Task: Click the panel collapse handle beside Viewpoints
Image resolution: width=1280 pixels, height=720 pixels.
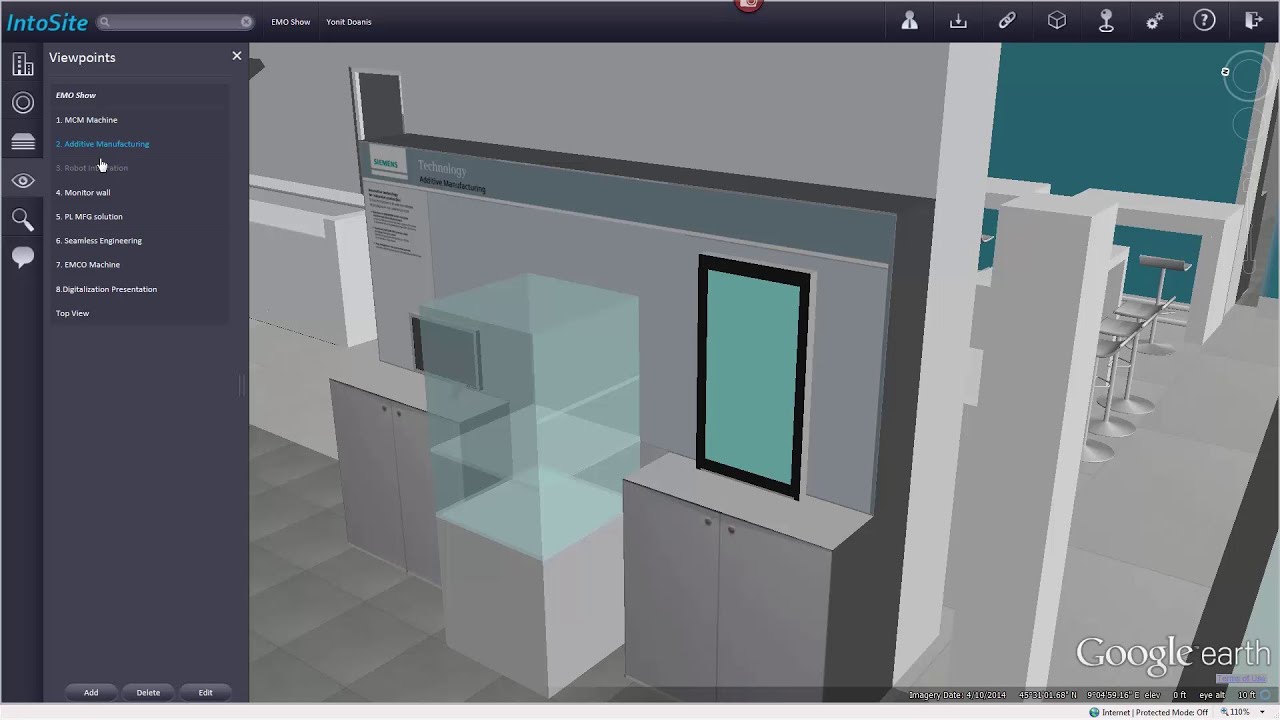Action: [241, 385]
